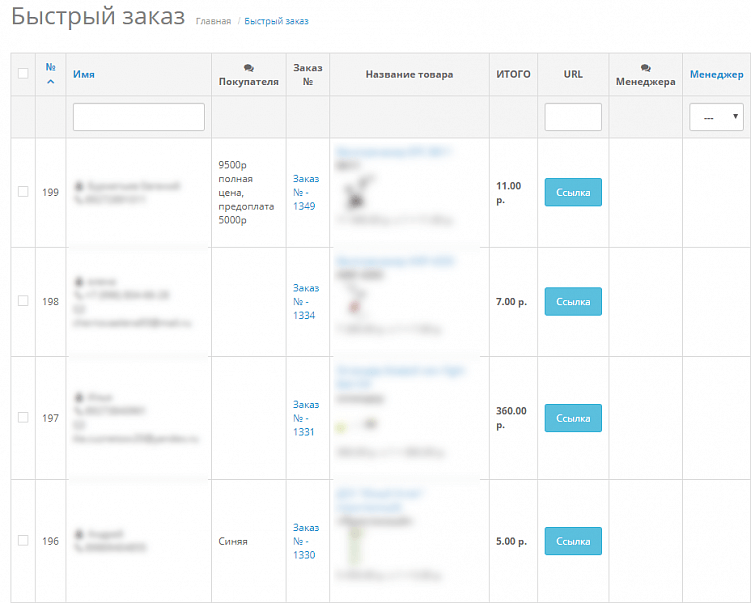Click the URL filter input box
The width and height of the screenshot is (751, 603).
pyautogui.click(x=573, y=117)
